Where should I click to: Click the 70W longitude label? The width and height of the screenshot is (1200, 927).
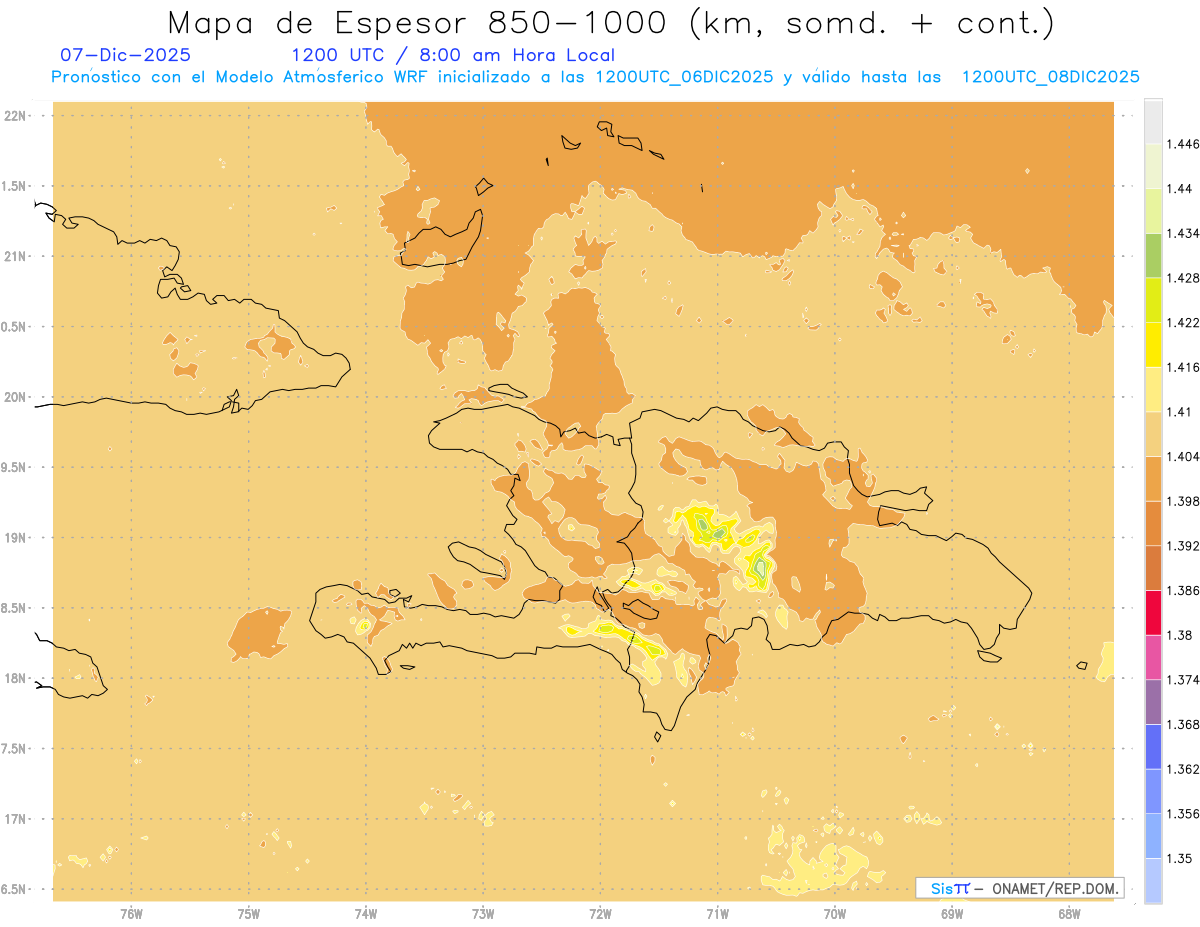(835, 913)
